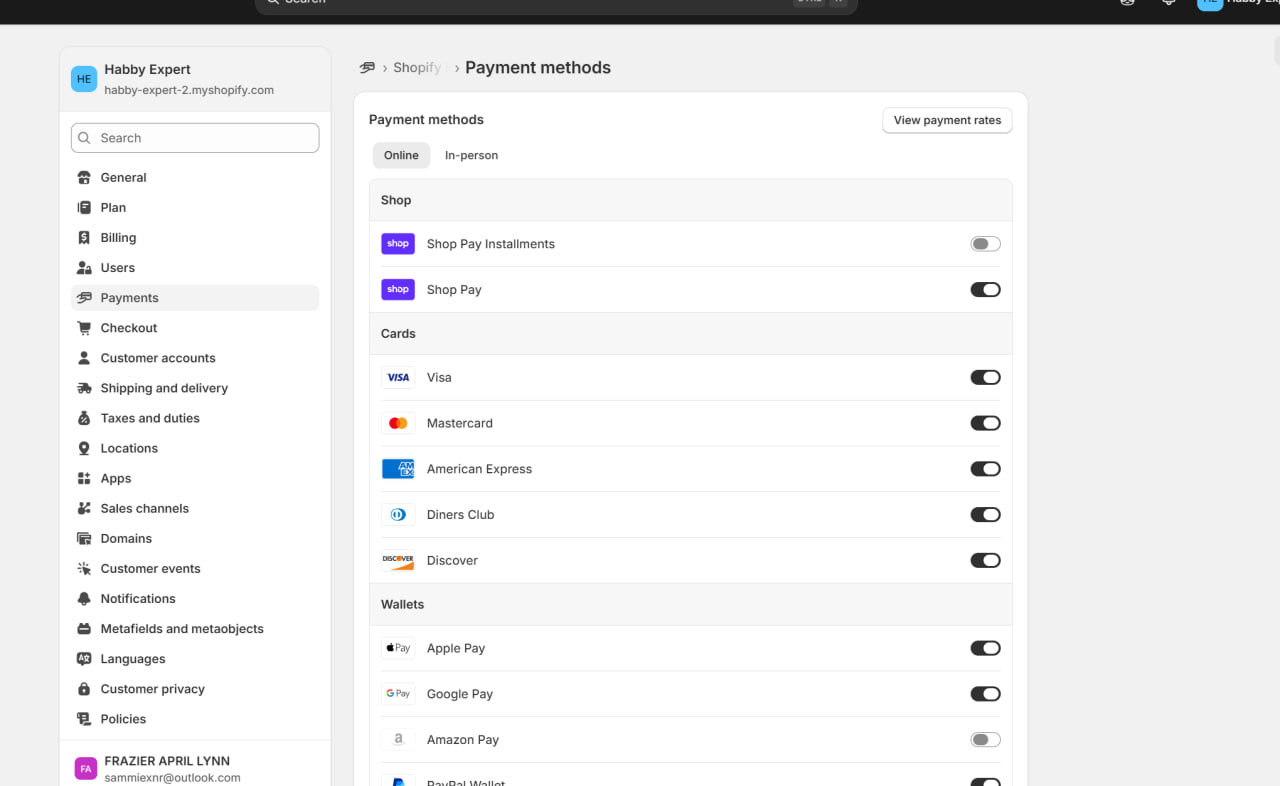Click the Google Pay logo
Screen dimensions: 1280x786
click(x=398, y=694)
